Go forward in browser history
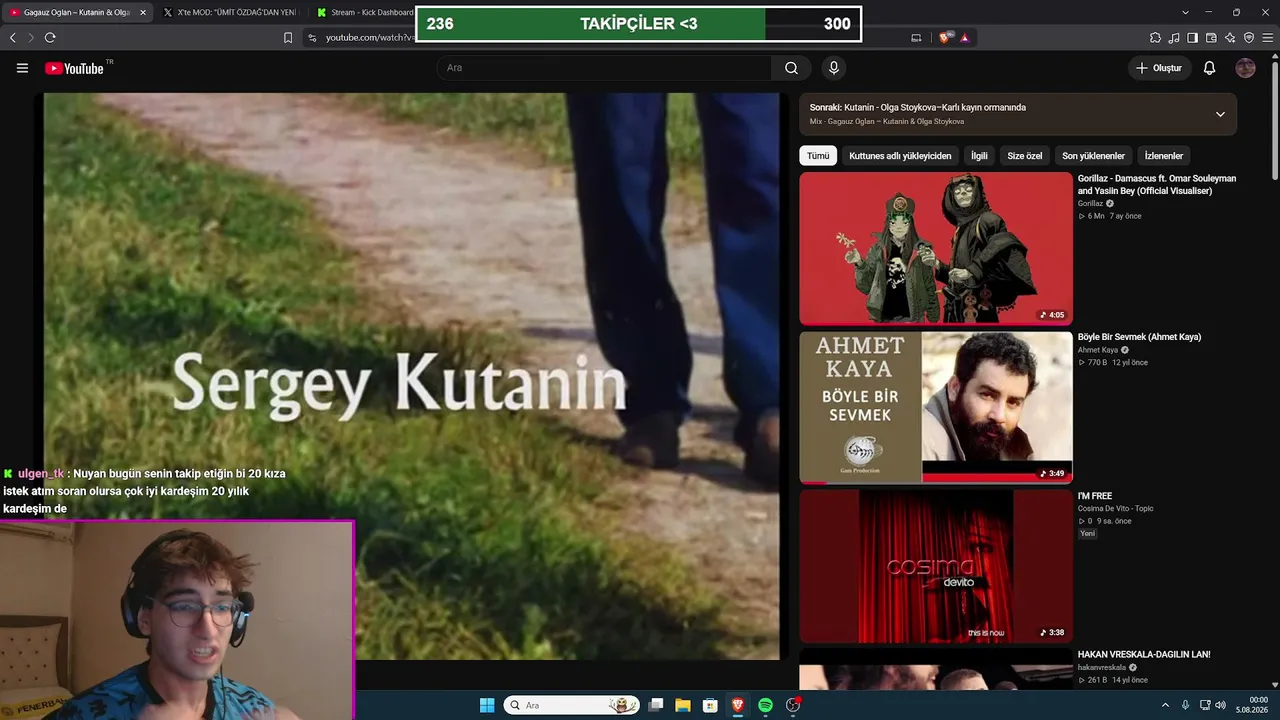Screen dimensions: 1280x720 31,37
